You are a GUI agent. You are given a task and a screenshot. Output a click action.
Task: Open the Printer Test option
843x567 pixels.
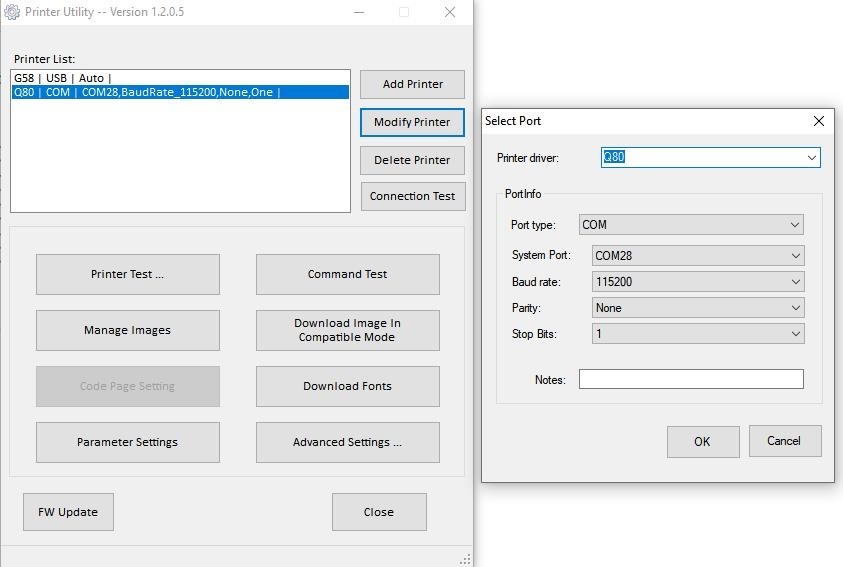point(127,274)
